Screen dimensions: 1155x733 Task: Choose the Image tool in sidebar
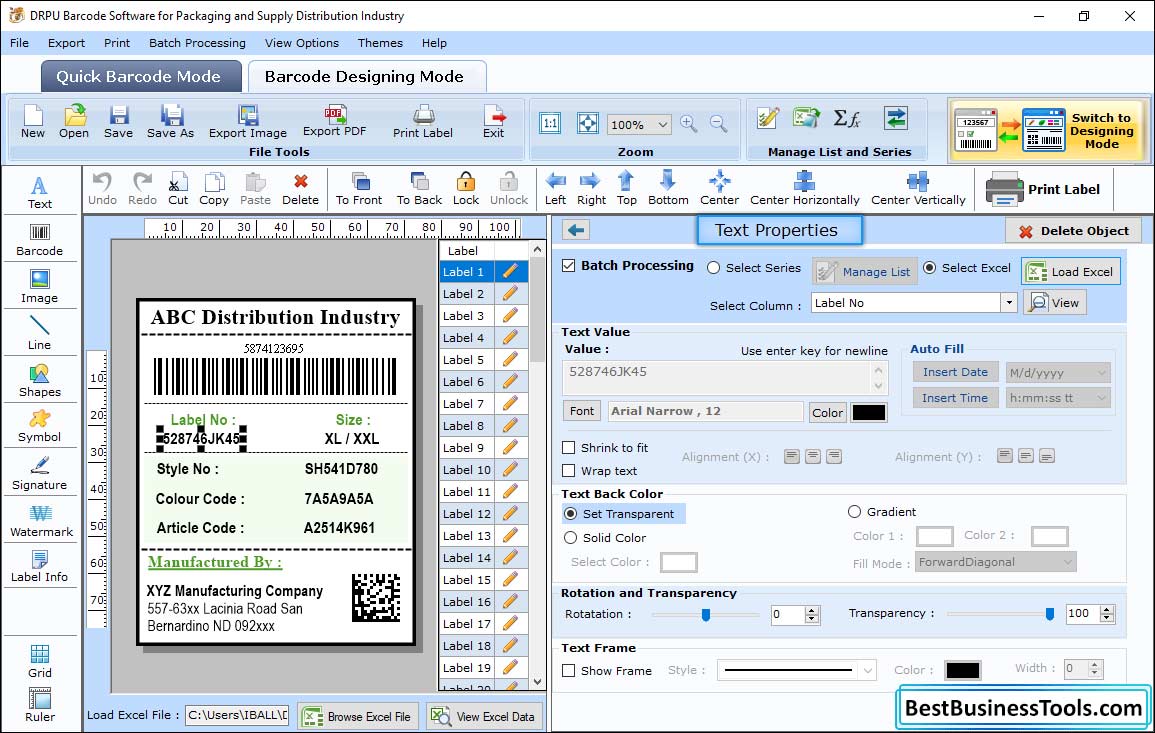coord(40,287)
